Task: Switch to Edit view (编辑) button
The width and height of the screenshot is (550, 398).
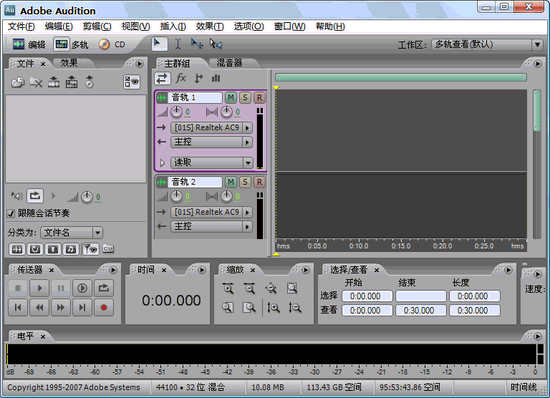Action: [29, 45]
